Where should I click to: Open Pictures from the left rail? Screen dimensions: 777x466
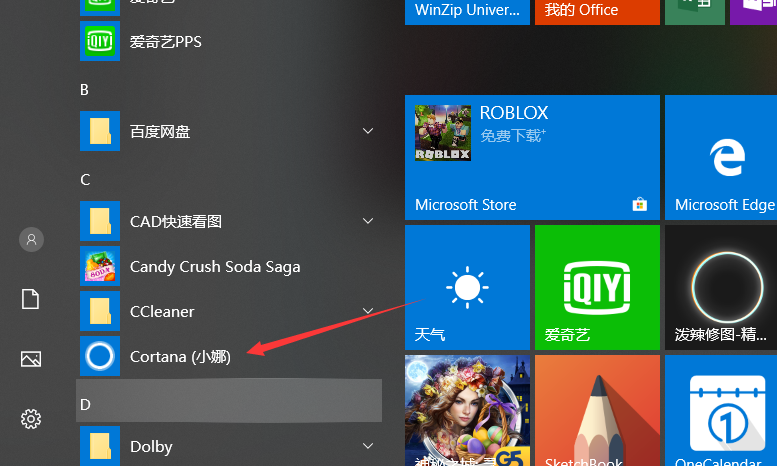tap(31, 359)
